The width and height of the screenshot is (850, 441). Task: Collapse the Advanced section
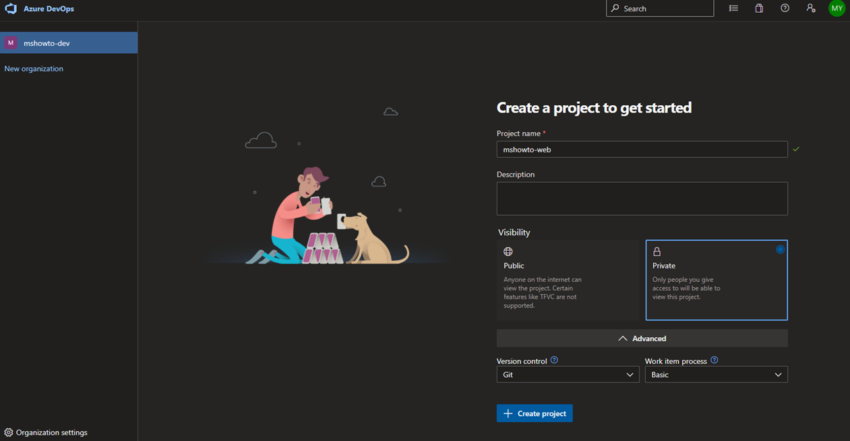coord(642,339)
